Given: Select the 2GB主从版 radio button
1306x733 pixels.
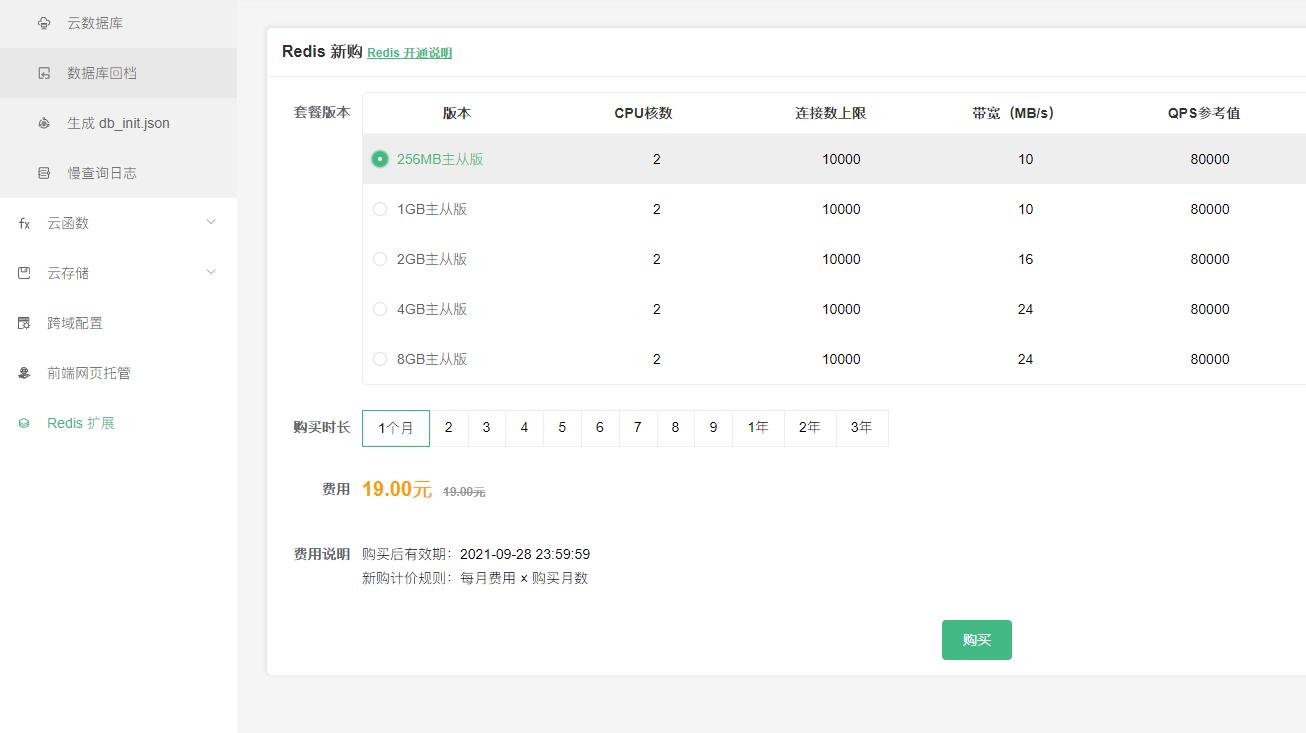Looking at the screenshot, I should coord(380,259).
